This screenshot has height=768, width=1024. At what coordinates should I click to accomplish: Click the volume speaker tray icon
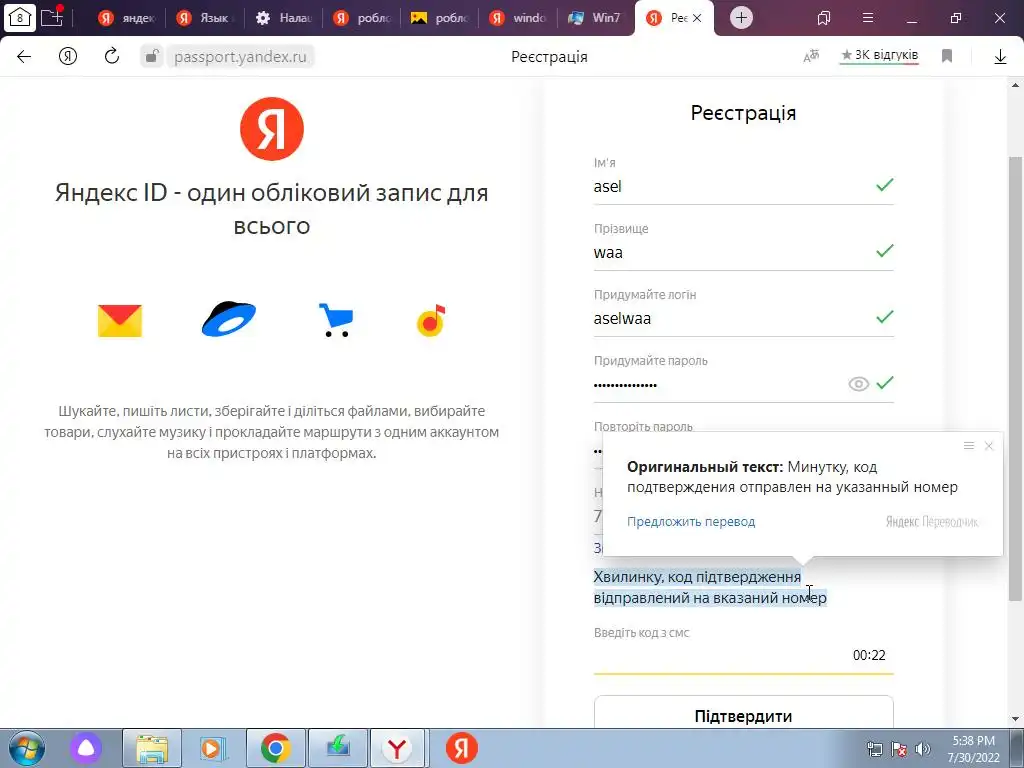(x=923, y=748)
